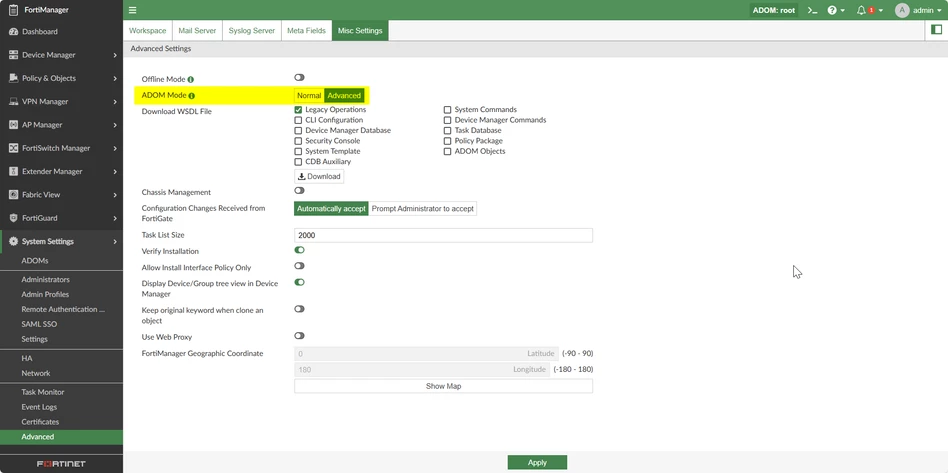The image size is (948, 473).
Task: Click the Offline Mode info icon
Action: (x=190, y=79)
